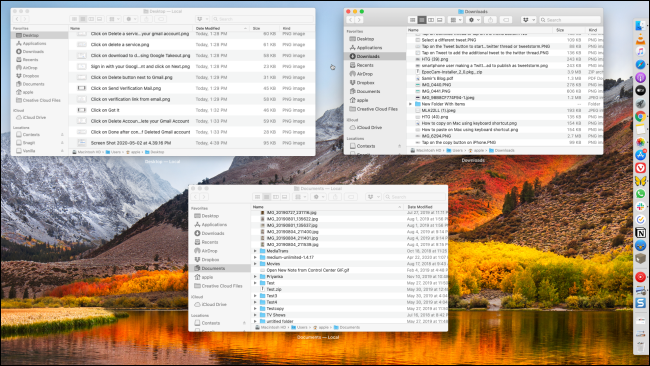Open App Store from the Dock
650x366 pixels.
tap(640, 155)
